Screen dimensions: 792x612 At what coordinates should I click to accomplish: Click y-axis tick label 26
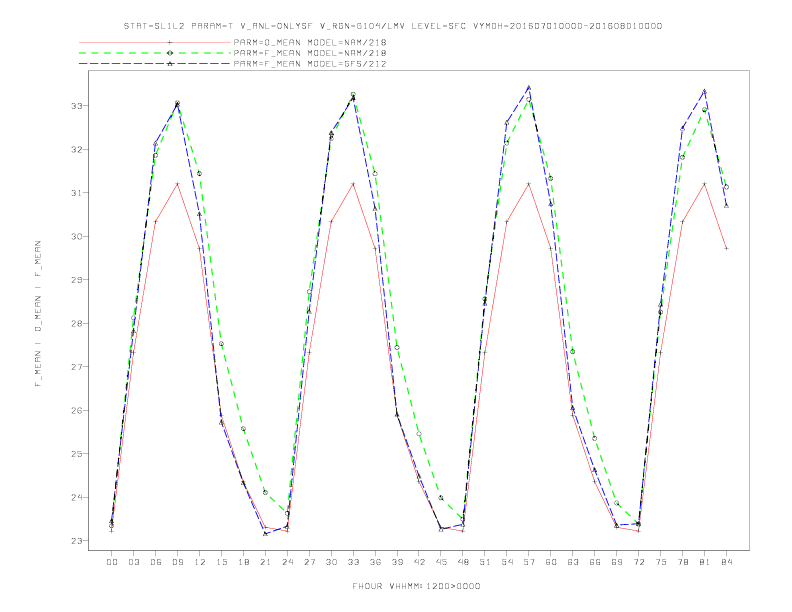tap(77, 411)
